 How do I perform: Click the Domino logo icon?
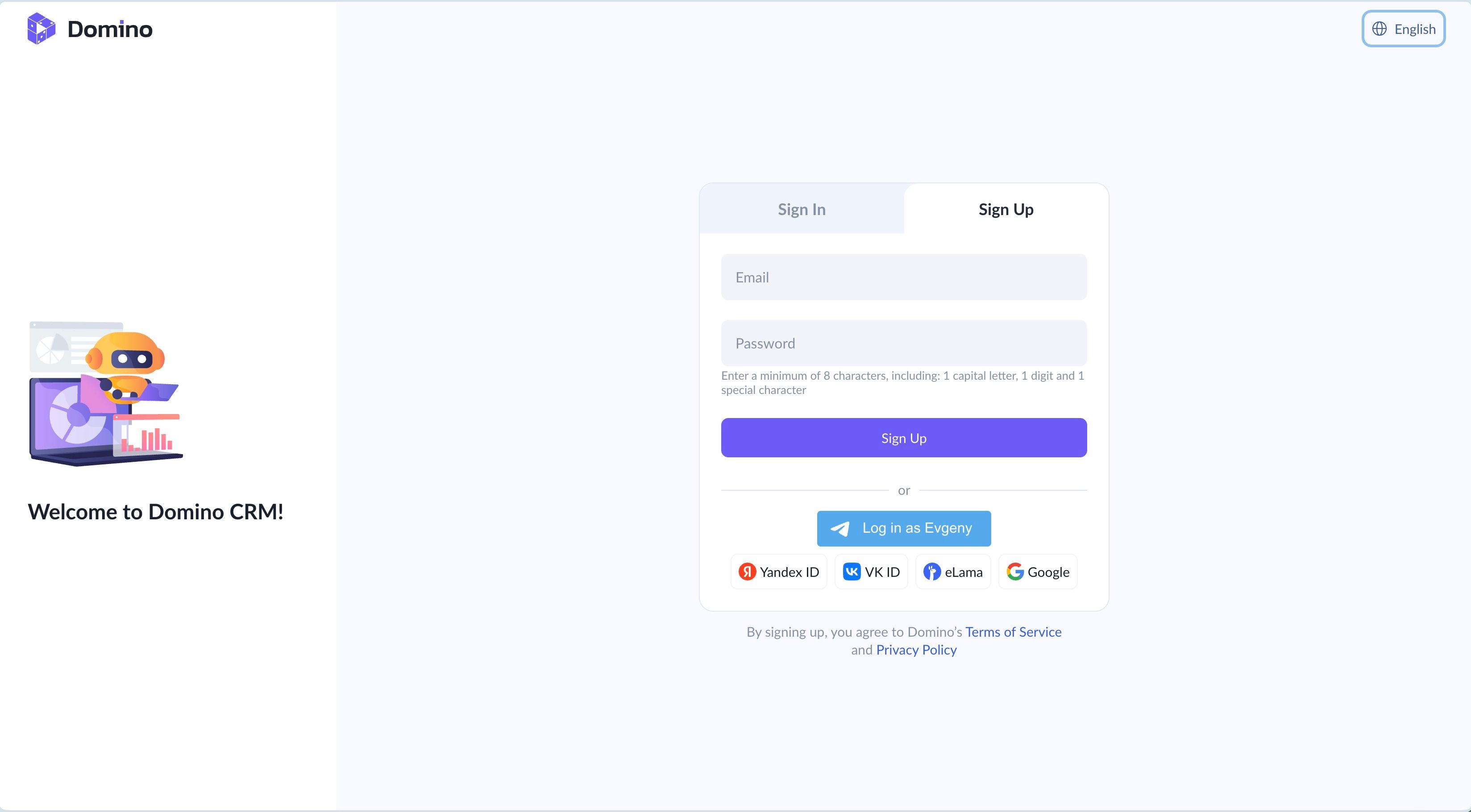point(41,29)
